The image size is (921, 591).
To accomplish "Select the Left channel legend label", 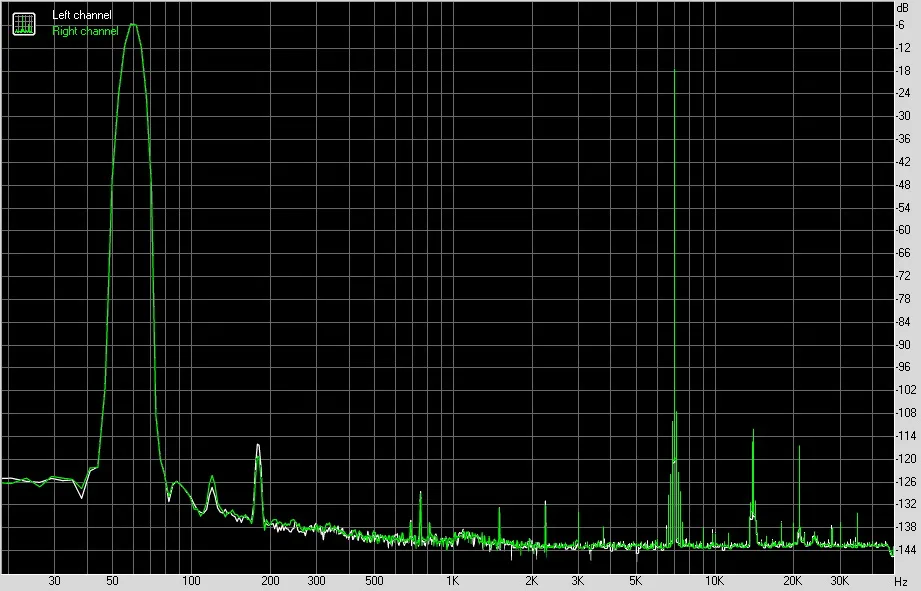I will pyautogui.click(x=82, y=15).
